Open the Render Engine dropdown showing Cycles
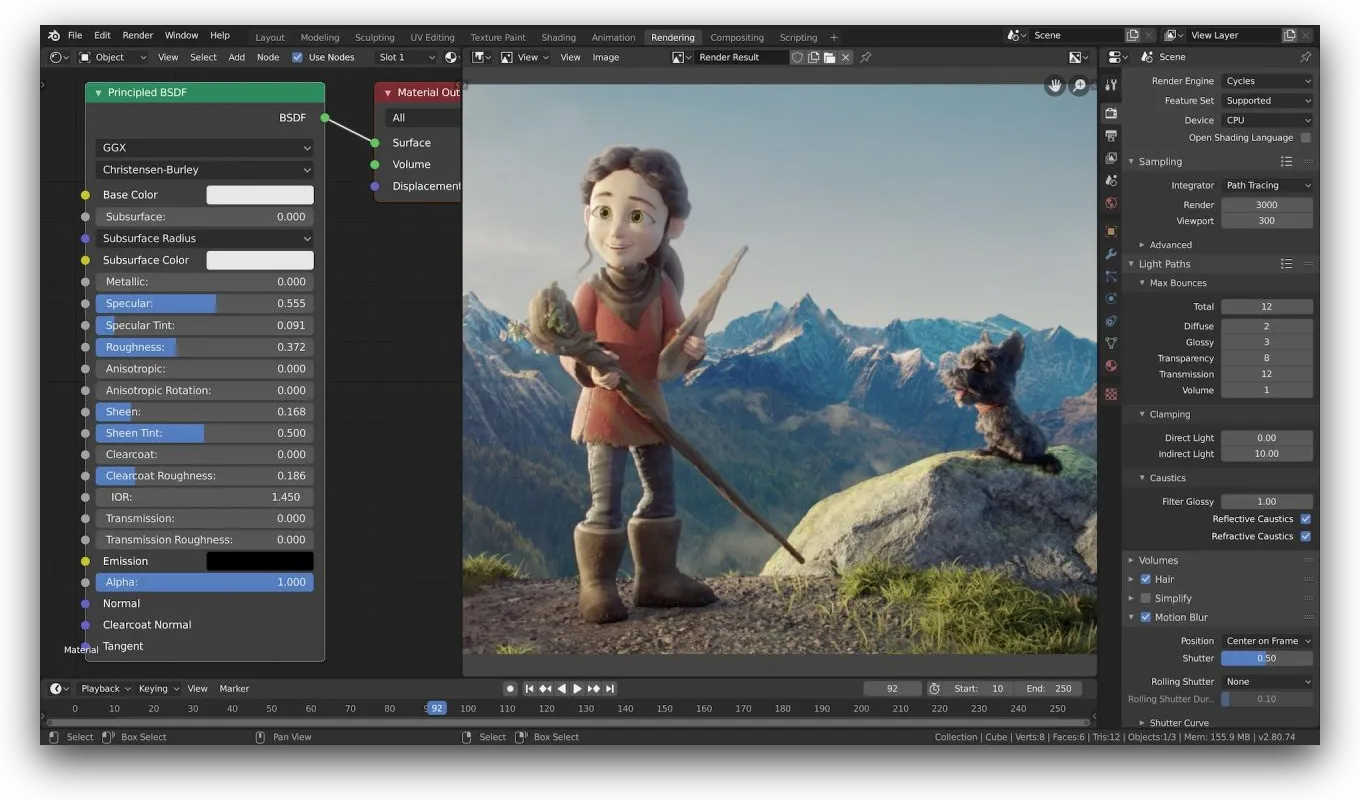Image resolution: width=1360 pixels, height=800 pixels. coord(1267,81)
